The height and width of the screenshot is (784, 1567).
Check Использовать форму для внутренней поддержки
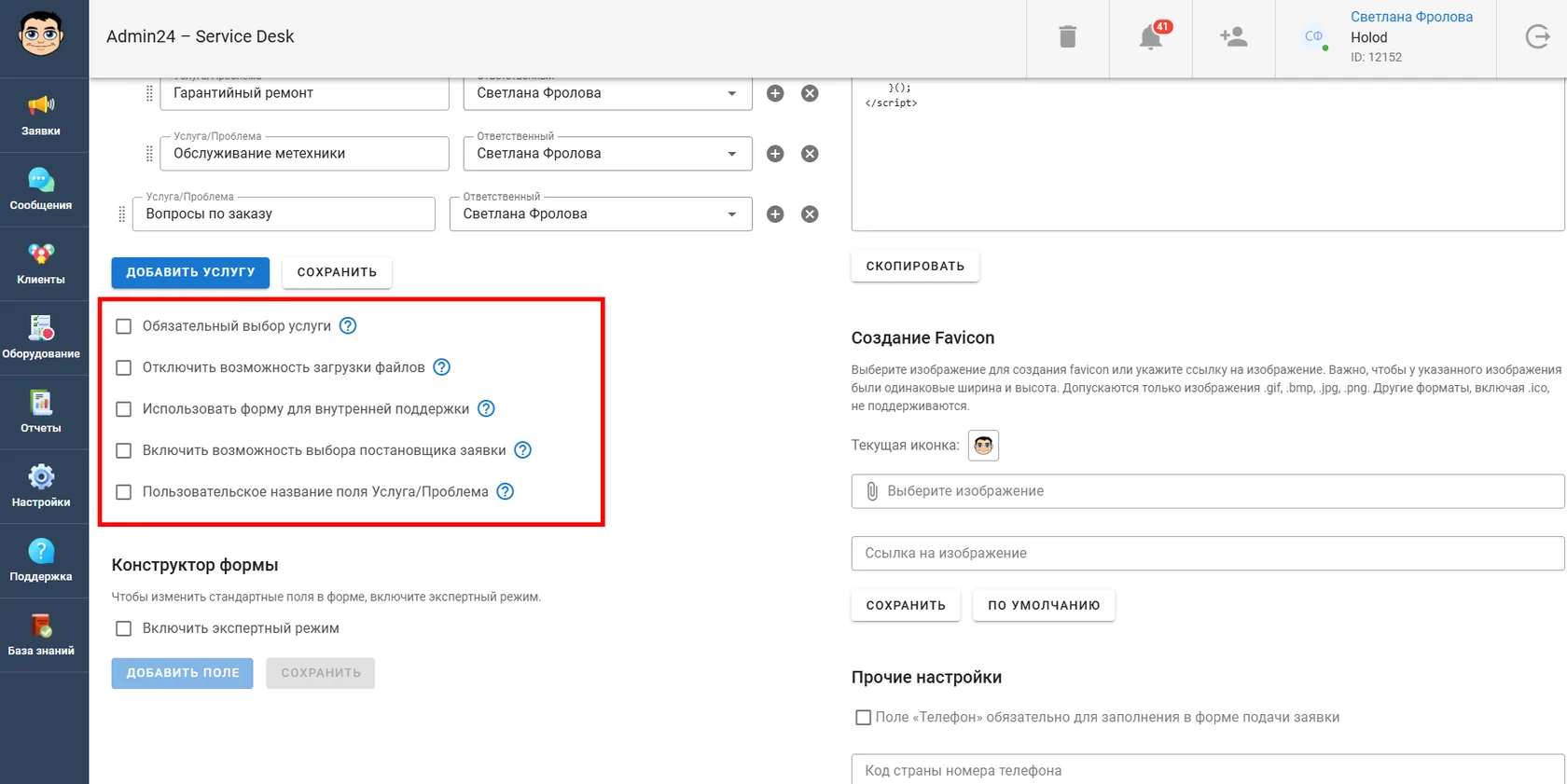click(x=123, y=409)
